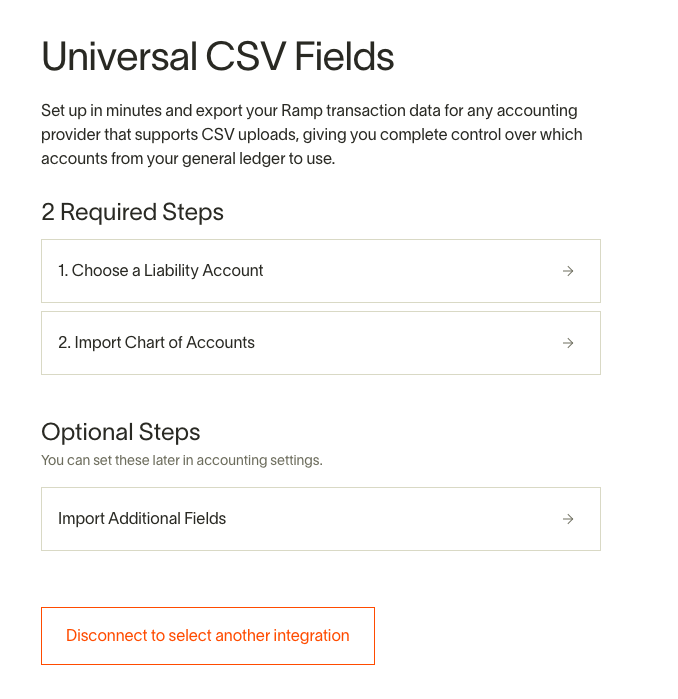The image size is (678, 699).
Task: Open the optional Import Additional Fields step
Action: tap(321, 519)
